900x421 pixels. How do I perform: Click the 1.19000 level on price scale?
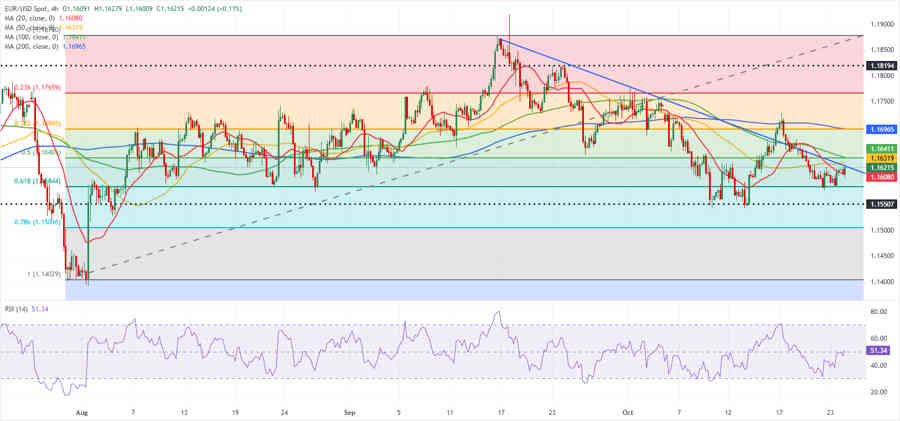881,24
